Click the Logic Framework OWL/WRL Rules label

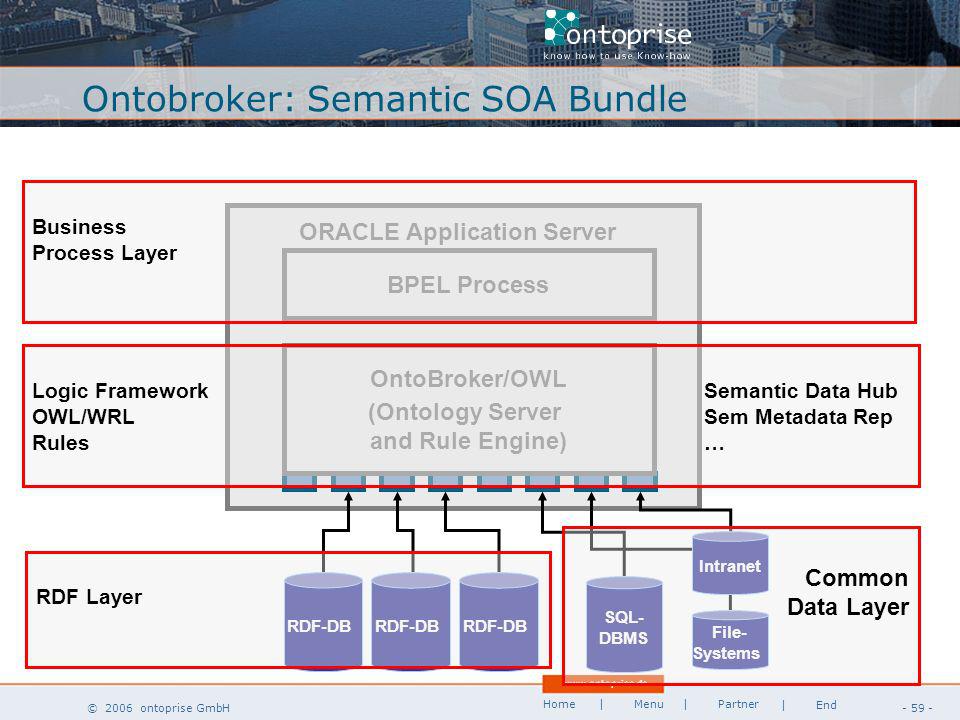click(x=120, y=416)
